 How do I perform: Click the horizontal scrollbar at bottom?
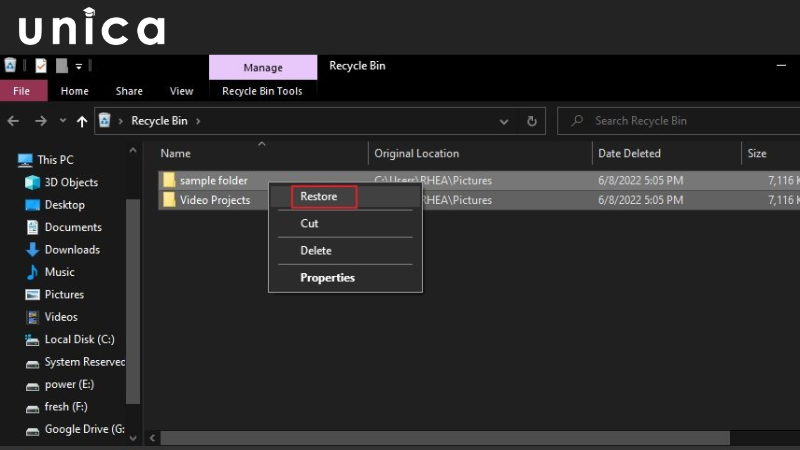pyautogui.click(x=450, y=438)
